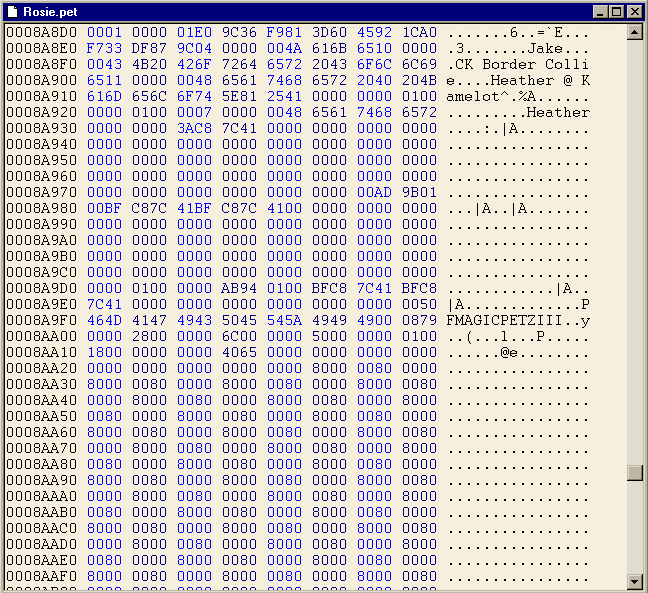Screen dimensions: 648x593
Task: Click hex value F733 on row 0008A8E0
Action: tap(104, 48)
